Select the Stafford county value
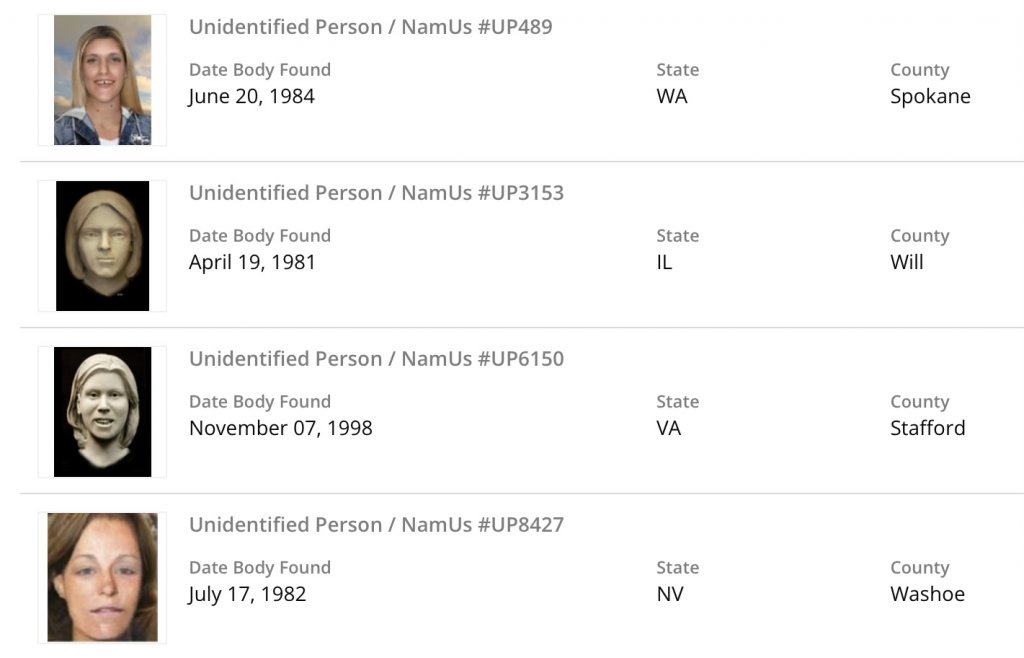Viewport: 1024px width, 658px height. [x=927, y=429]
